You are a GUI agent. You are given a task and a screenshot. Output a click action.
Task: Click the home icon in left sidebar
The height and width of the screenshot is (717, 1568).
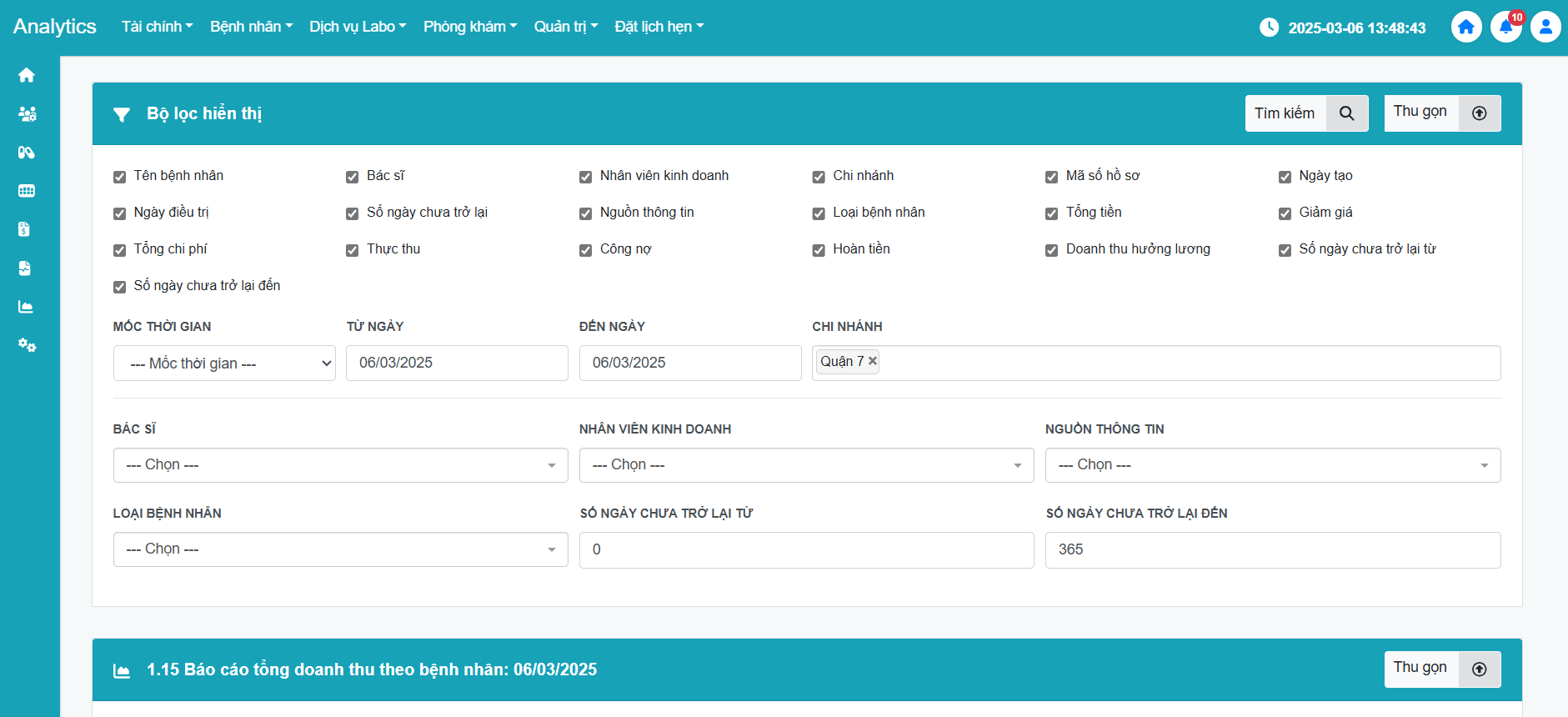27,75
